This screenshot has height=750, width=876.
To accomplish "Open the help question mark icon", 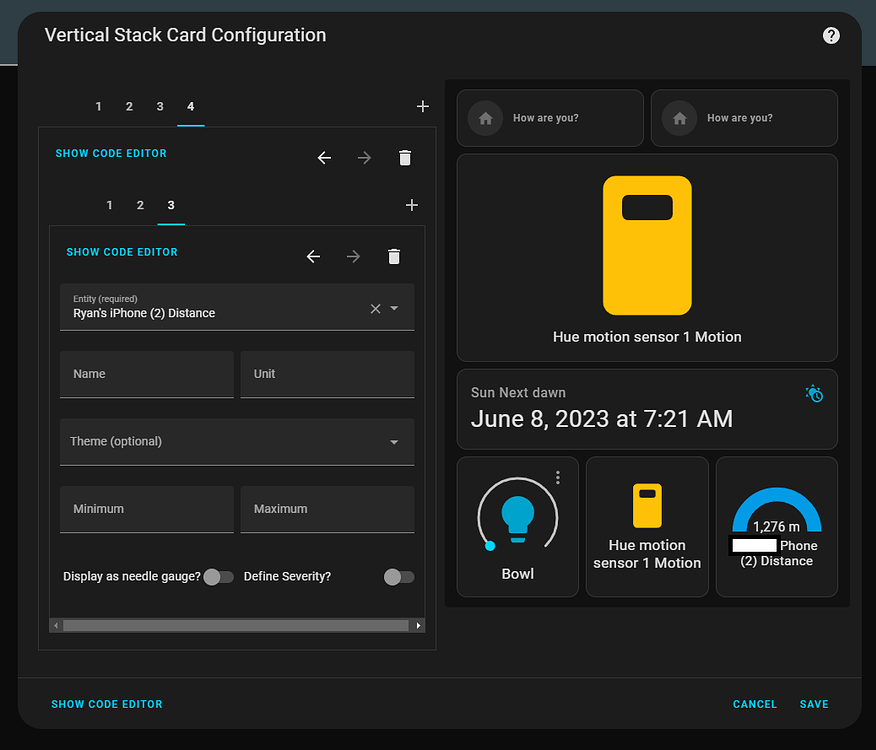I will tap(830, 35).
